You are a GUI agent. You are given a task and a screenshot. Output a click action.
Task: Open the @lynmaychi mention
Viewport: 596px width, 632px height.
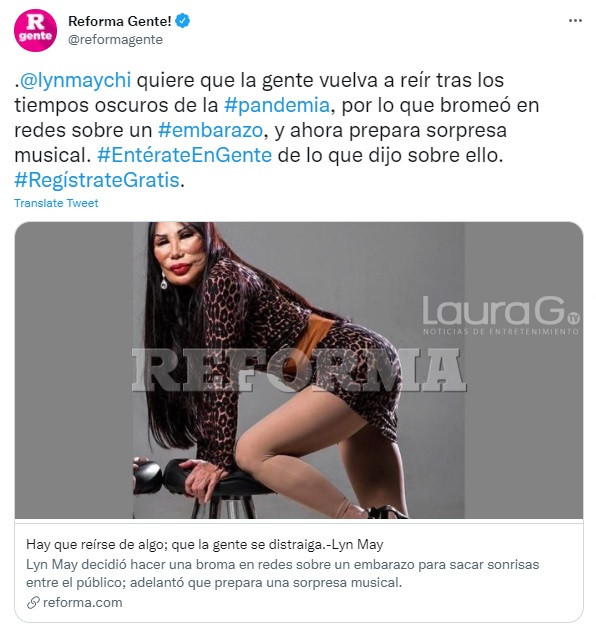point(75,80)
